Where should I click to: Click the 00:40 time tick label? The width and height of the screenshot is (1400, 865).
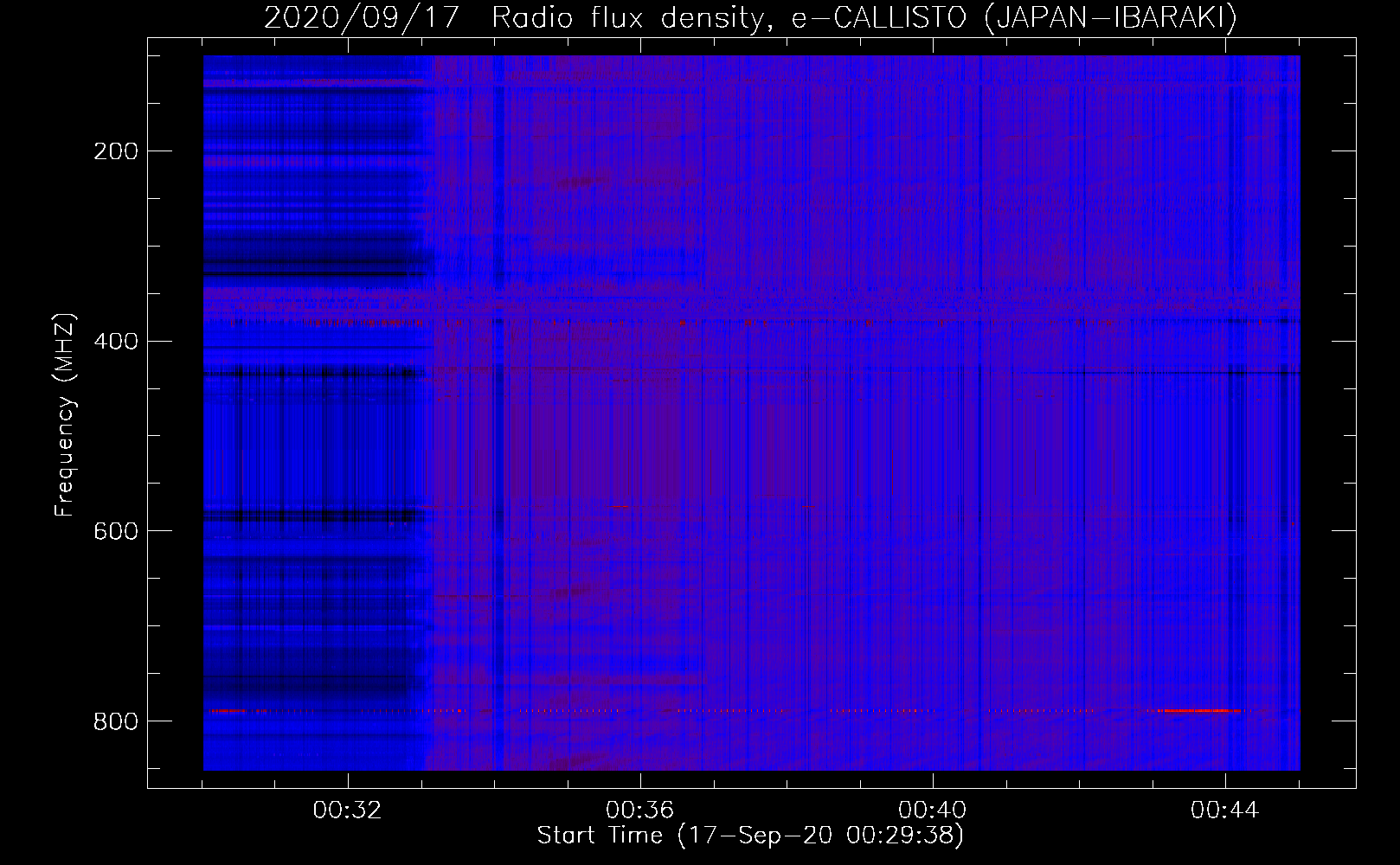(933, 810)
